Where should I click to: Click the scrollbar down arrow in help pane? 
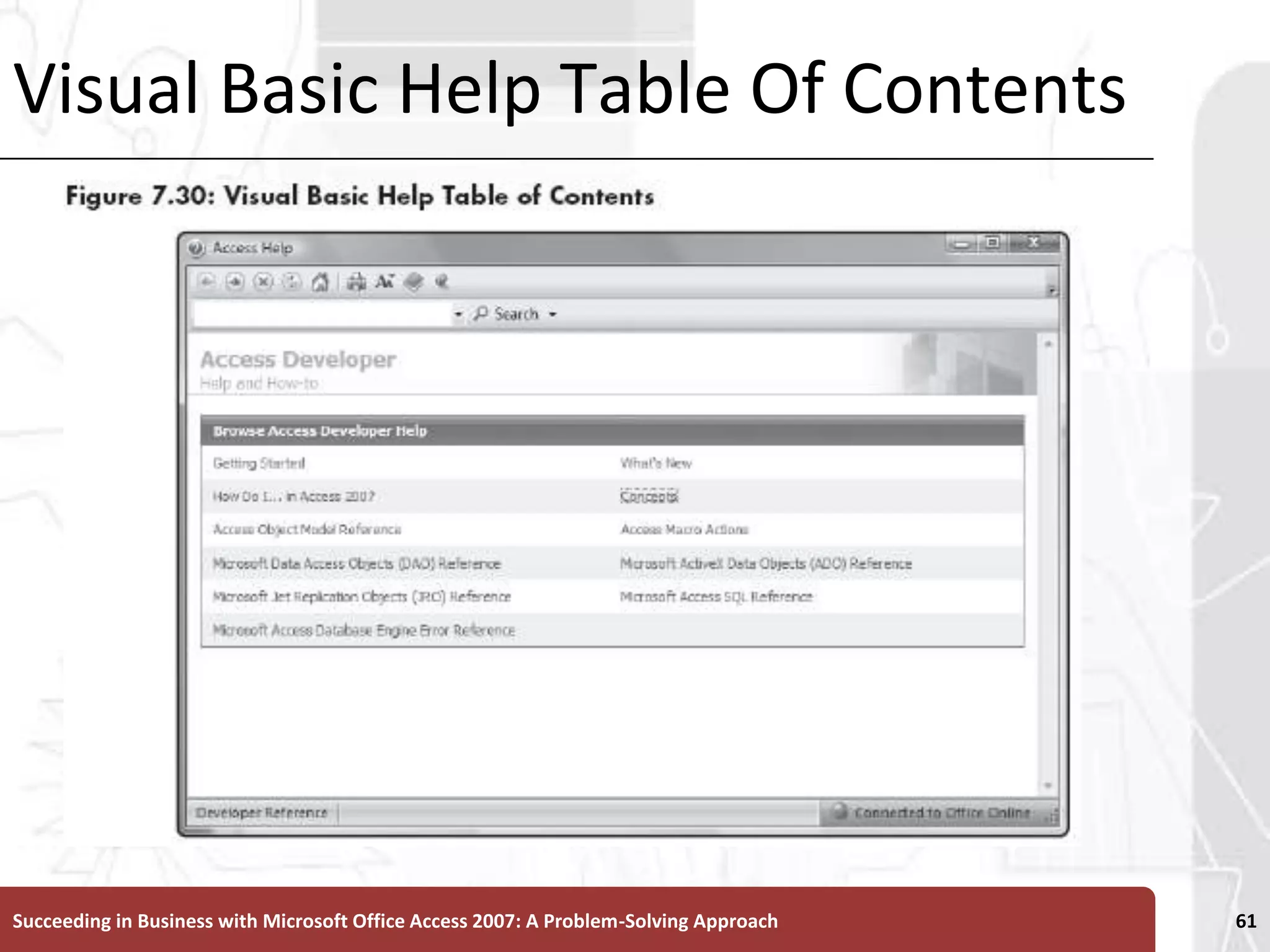1048,786
